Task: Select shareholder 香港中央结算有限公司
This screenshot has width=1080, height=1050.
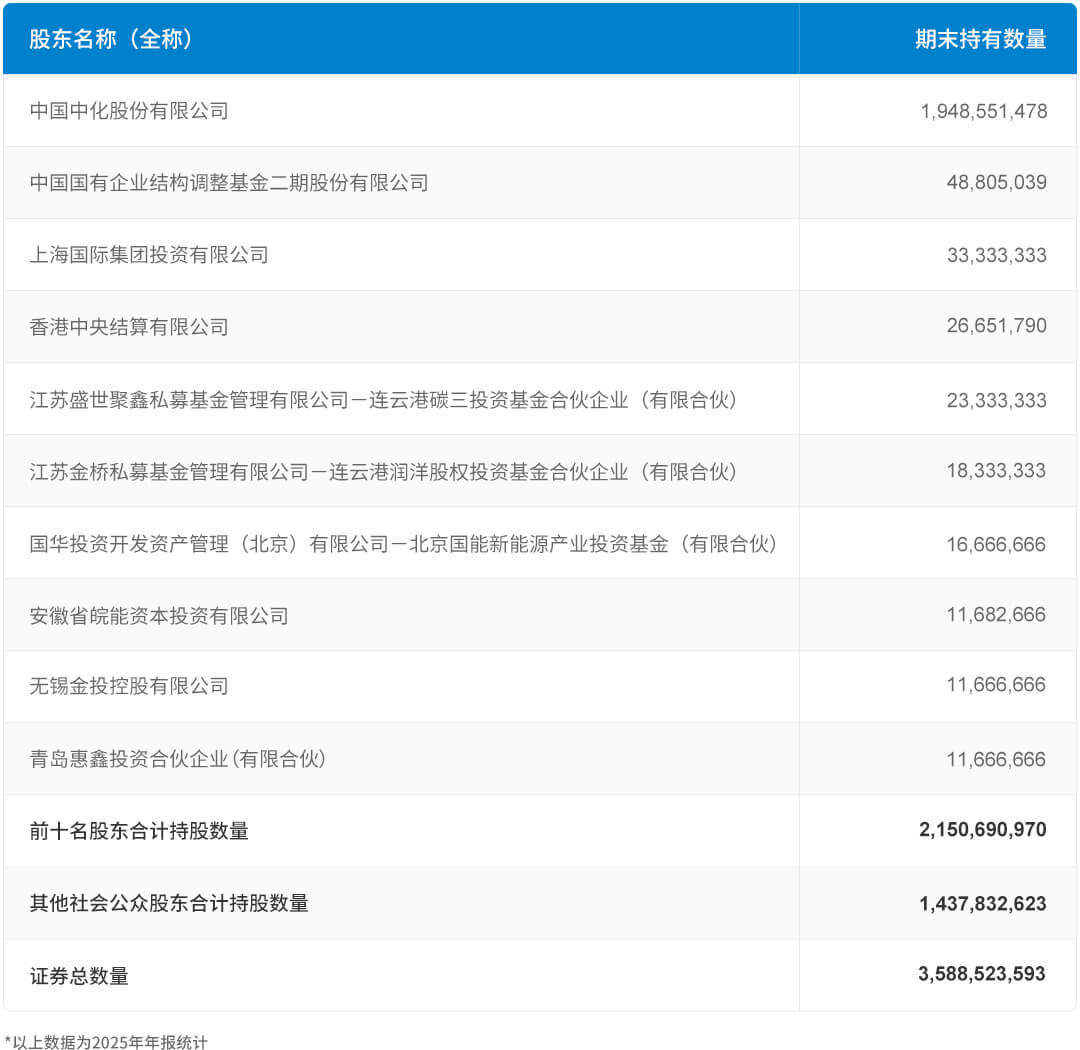Action: pyautogui.click(x=129, y=327)
